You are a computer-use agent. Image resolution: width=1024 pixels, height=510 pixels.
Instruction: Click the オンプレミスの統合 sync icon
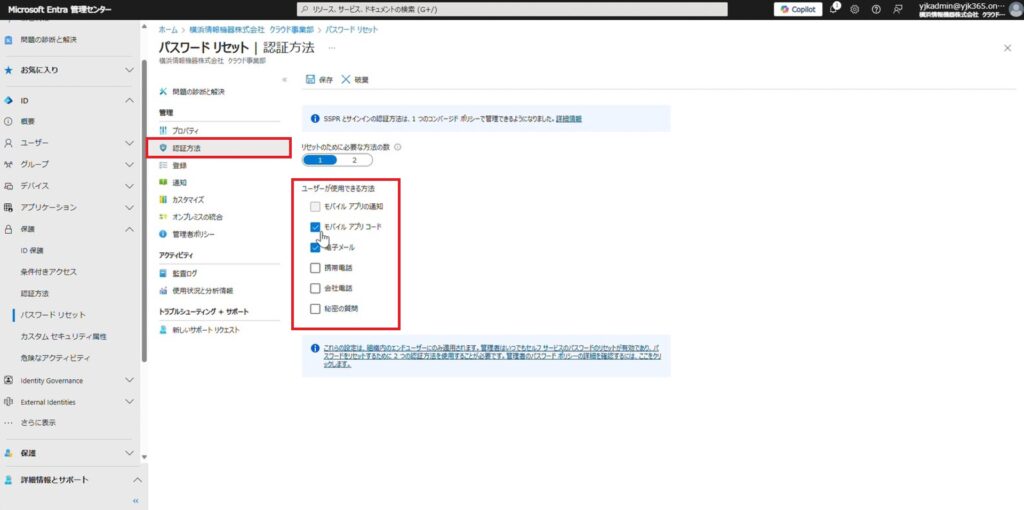(163, 216)
